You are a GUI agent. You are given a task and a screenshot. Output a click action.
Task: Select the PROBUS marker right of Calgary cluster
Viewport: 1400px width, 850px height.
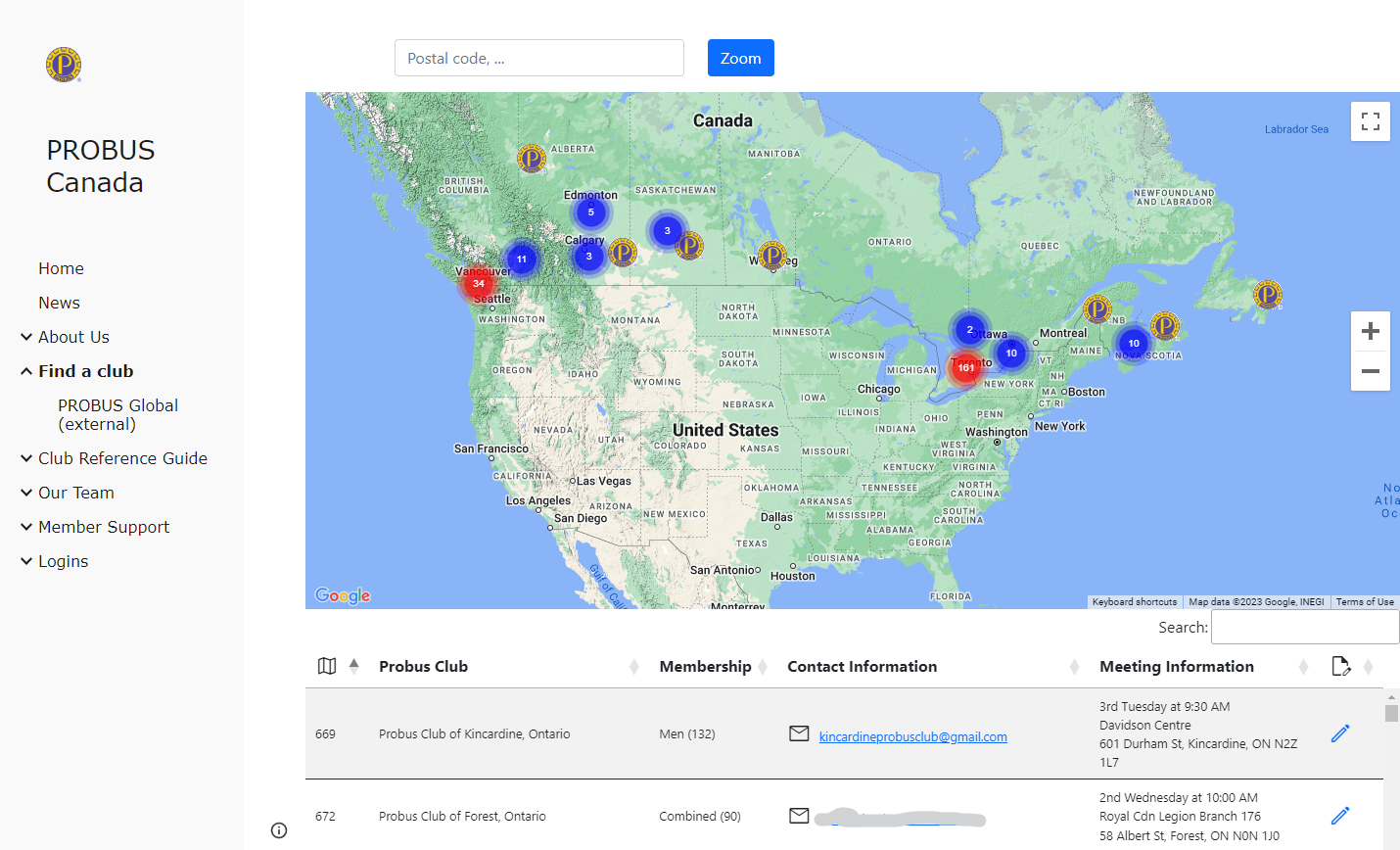coord(623,253)
